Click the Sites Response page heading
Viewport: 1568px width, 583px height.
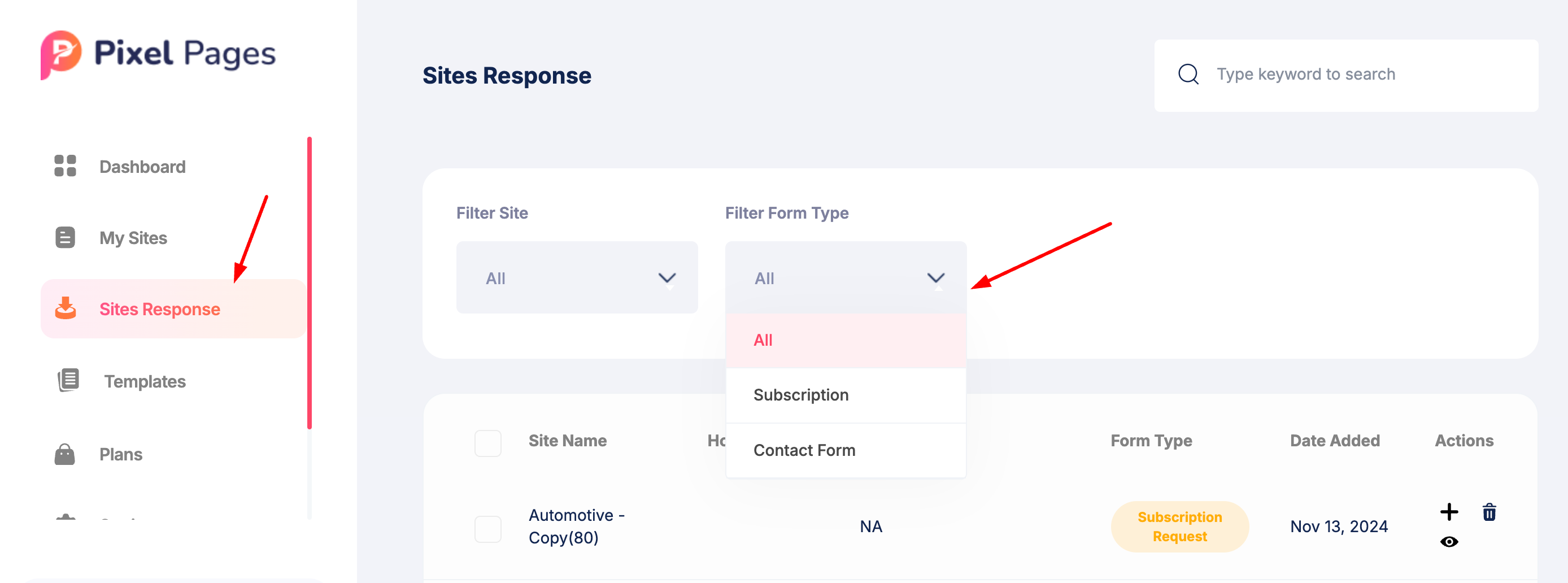[507, 76]
